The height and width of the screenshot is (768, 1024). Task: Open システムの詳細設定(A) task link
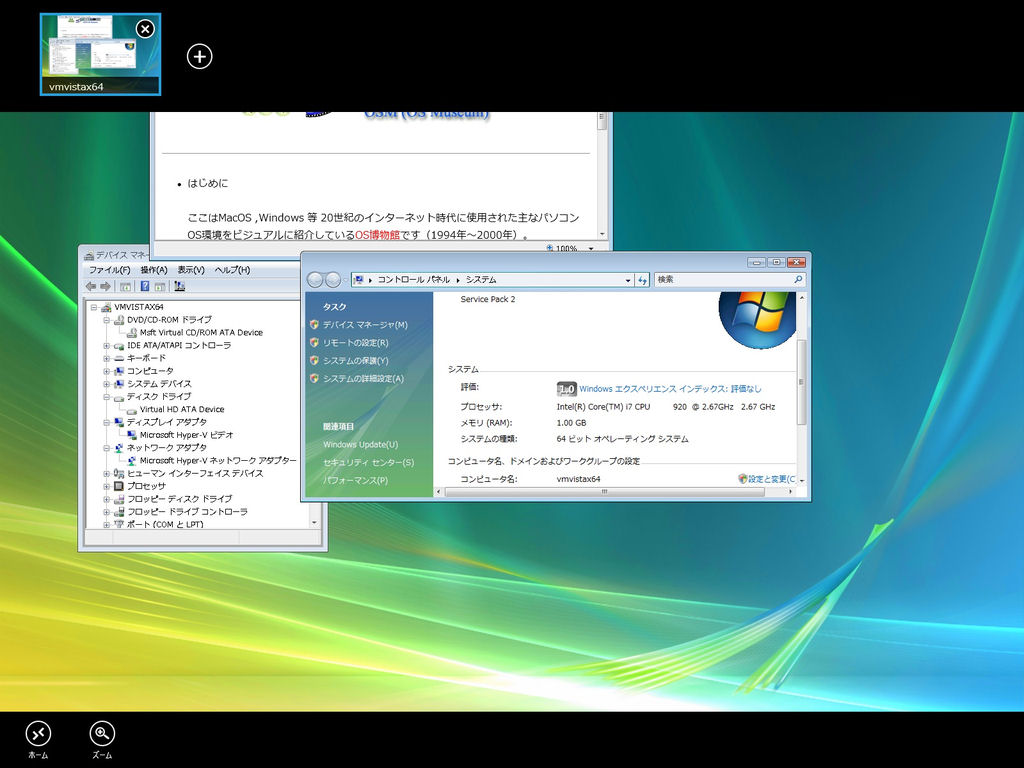[x=363, y=379]
